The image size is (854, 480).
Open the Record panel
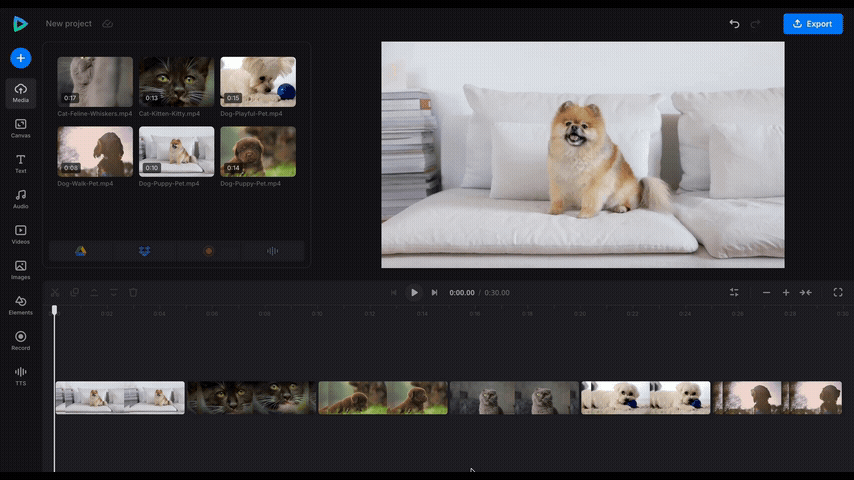pos(21,340)
